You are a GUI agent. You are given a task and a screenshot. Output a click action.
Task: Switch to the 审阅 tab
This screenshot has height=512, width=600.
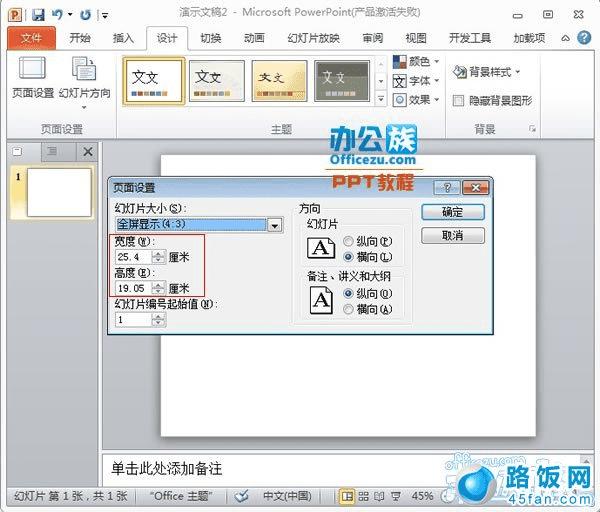click(x=373, y=38)
